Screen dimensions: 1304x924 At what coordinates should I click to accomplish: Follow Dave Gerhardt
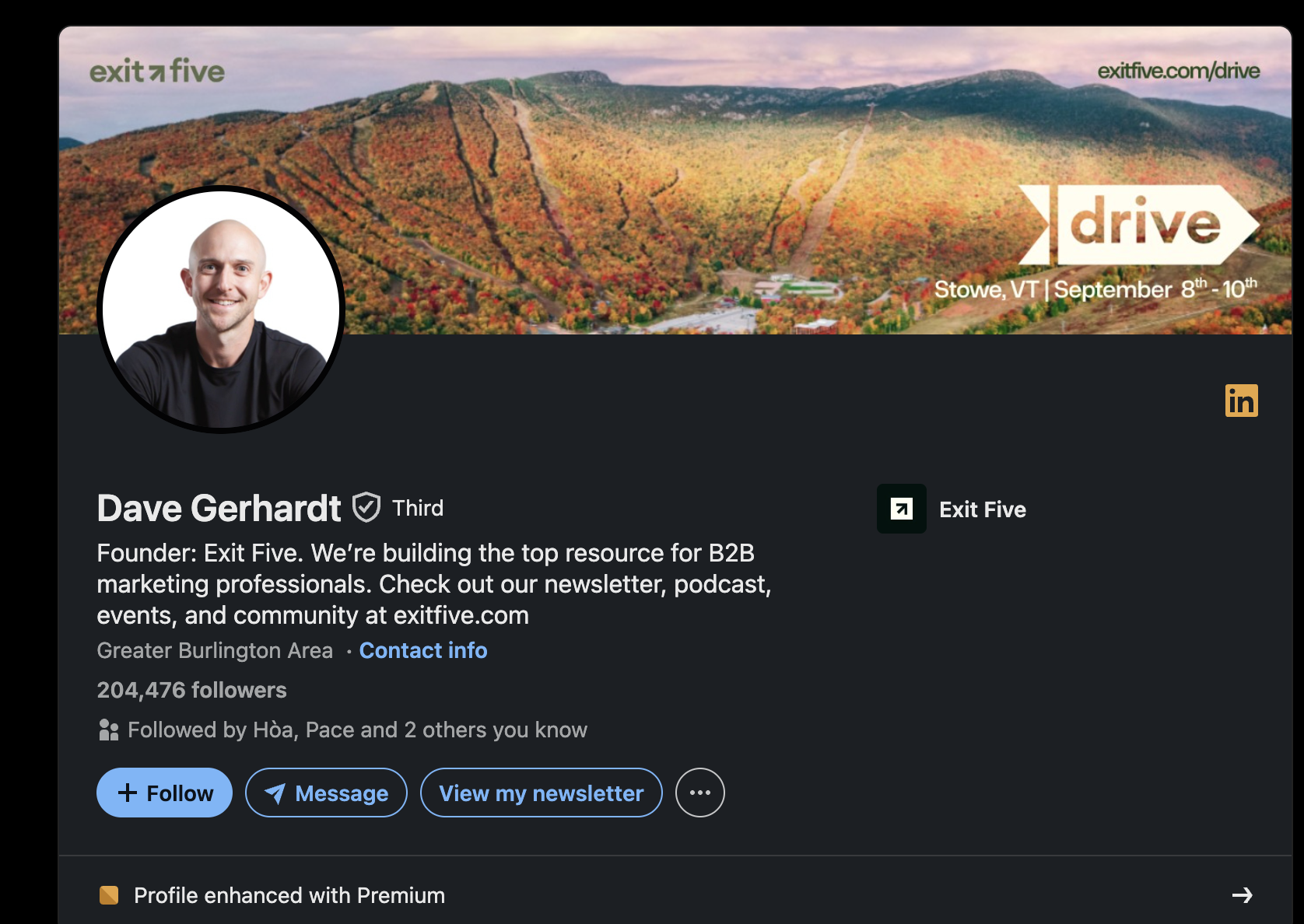[x=164, y=793]
